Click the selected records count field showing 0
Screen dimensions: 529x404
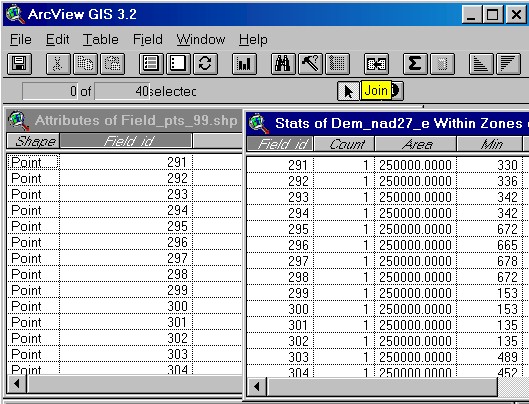pyautogui.click(x=50, y=91)
